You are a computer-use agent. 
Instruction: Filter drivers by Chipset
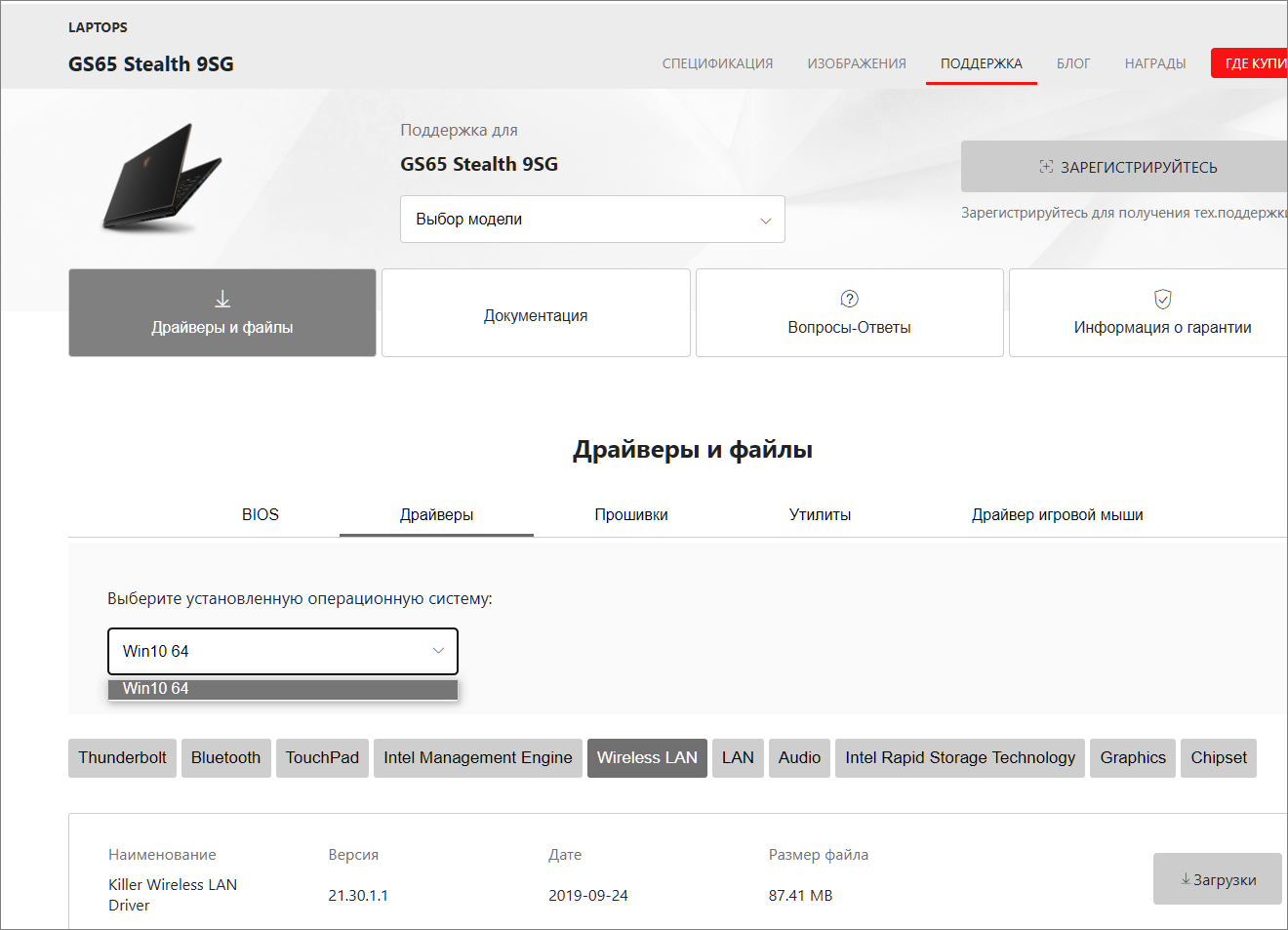[x=1219, y=758]
